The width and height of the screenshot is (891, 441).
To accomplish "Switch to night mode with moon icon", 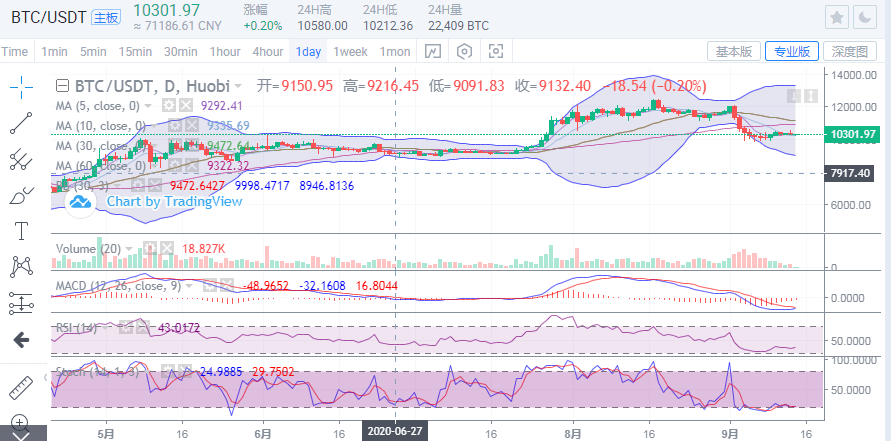I will click(865, 18).
